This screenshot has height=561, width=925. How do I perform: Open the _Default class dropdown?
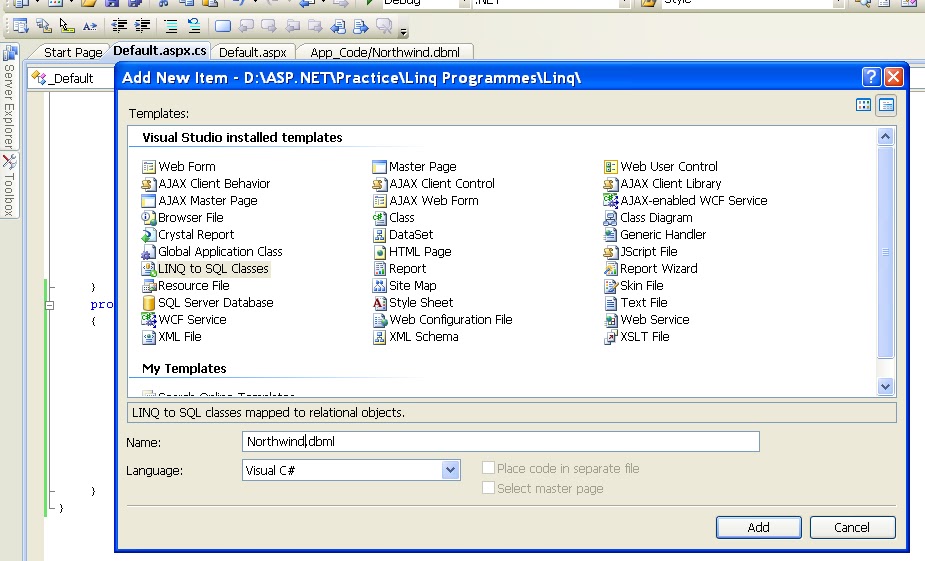click(71, 78)
